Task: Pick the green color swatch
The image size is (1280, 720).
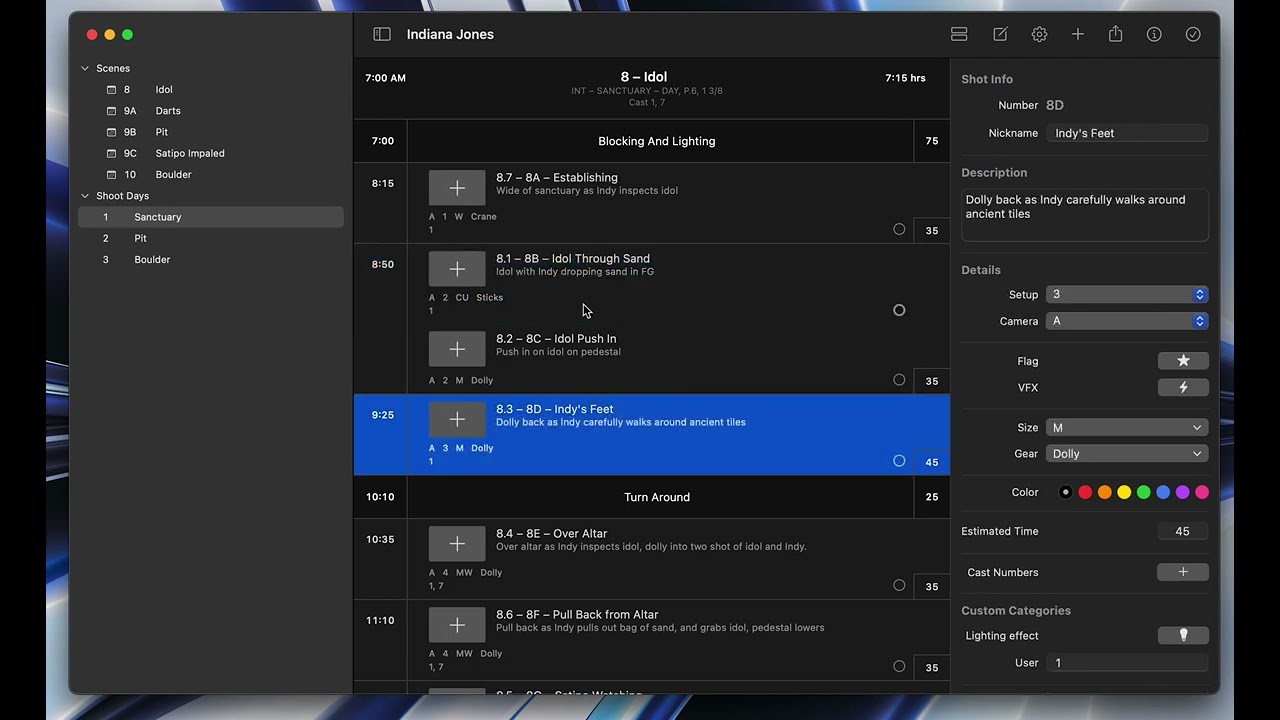Action: click(x=1144, y=492)
